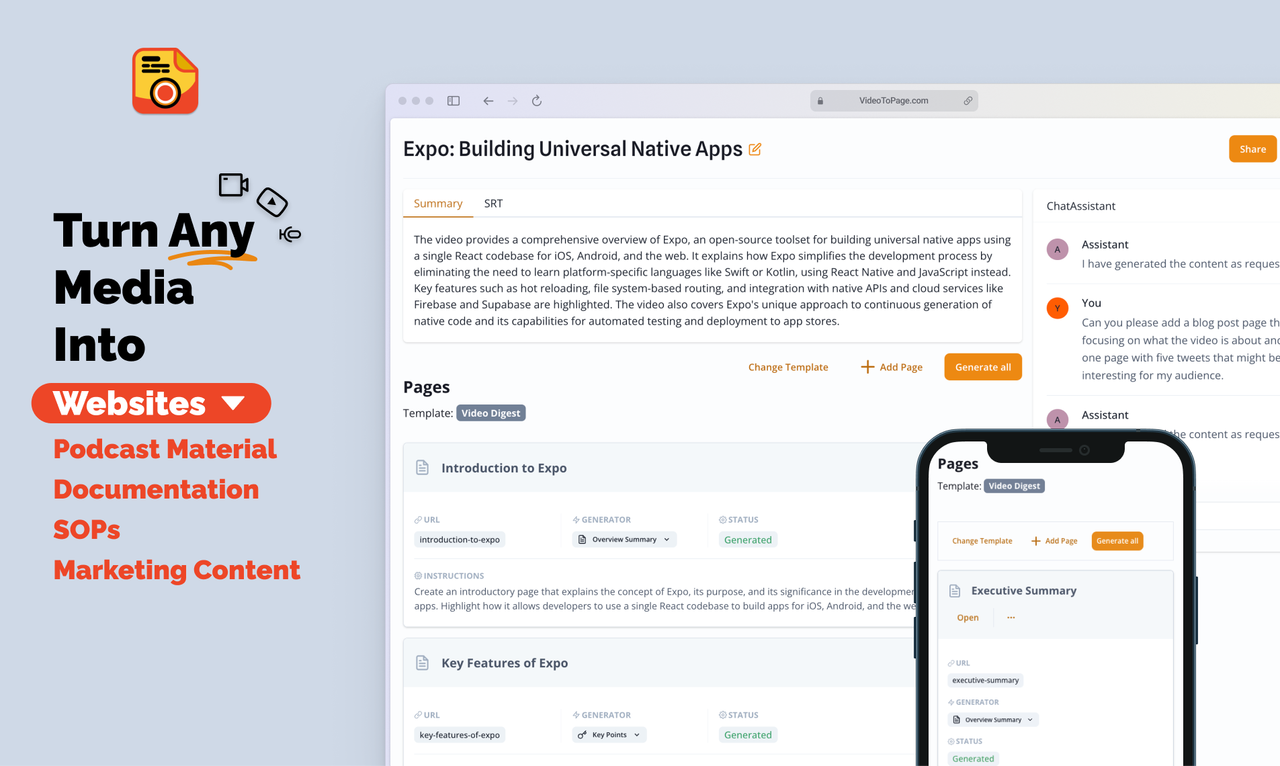This screenshot has width=1280, height=766.
Task: Click the Podcast Material option
Action: (165, 449)
